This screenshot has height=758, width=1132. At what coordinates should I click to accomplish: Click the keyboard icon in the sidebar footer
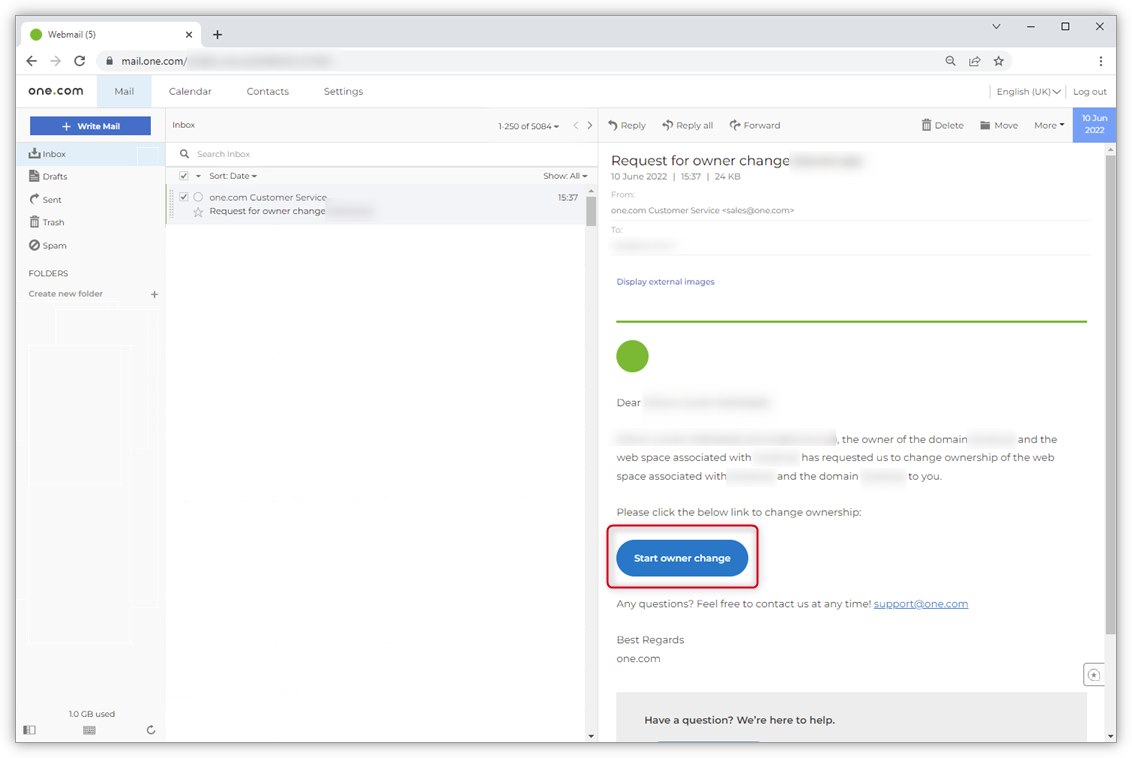point(90,730)
